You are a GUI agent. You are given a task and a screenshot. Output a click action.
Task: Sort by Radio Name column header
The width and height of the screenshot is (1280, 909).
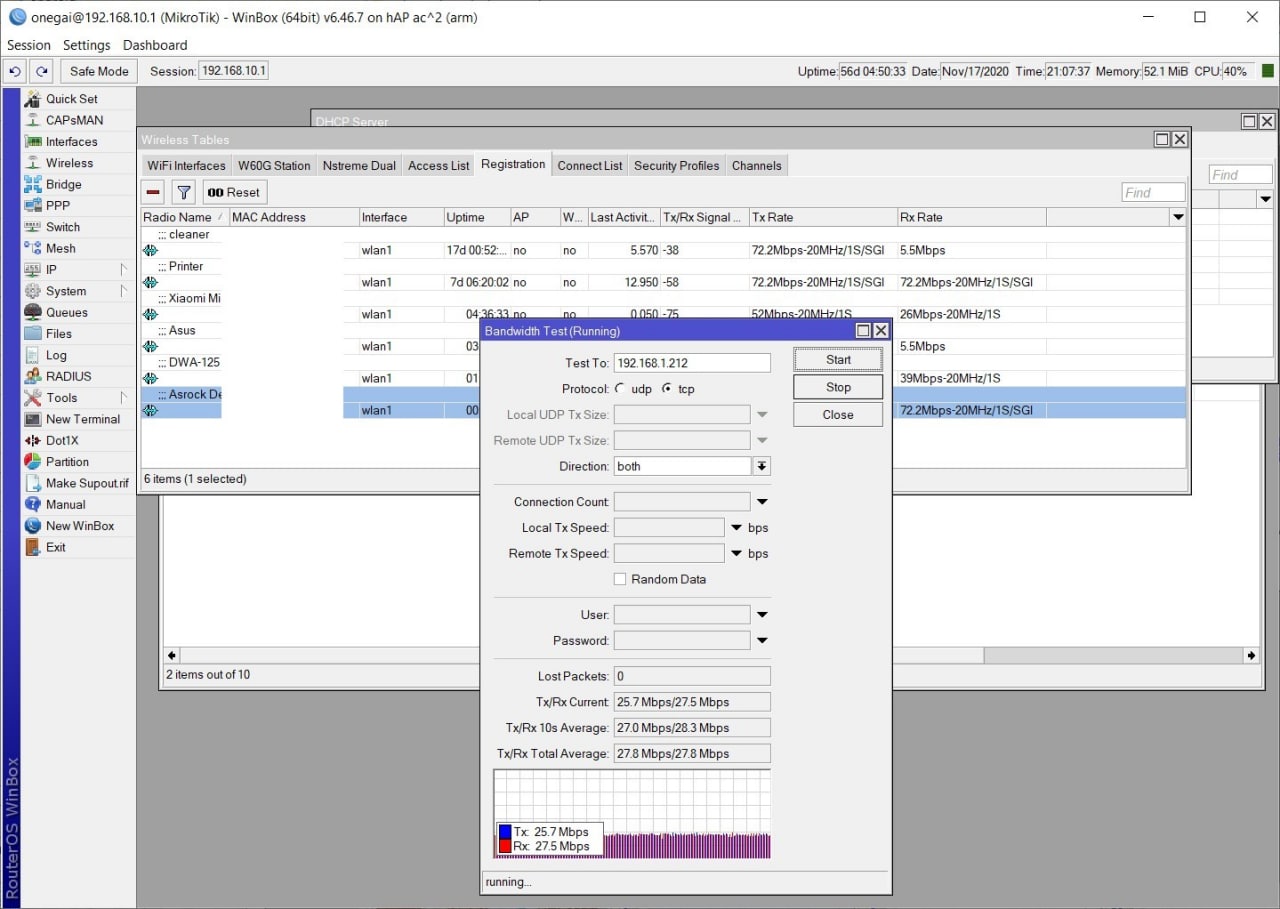184,217
